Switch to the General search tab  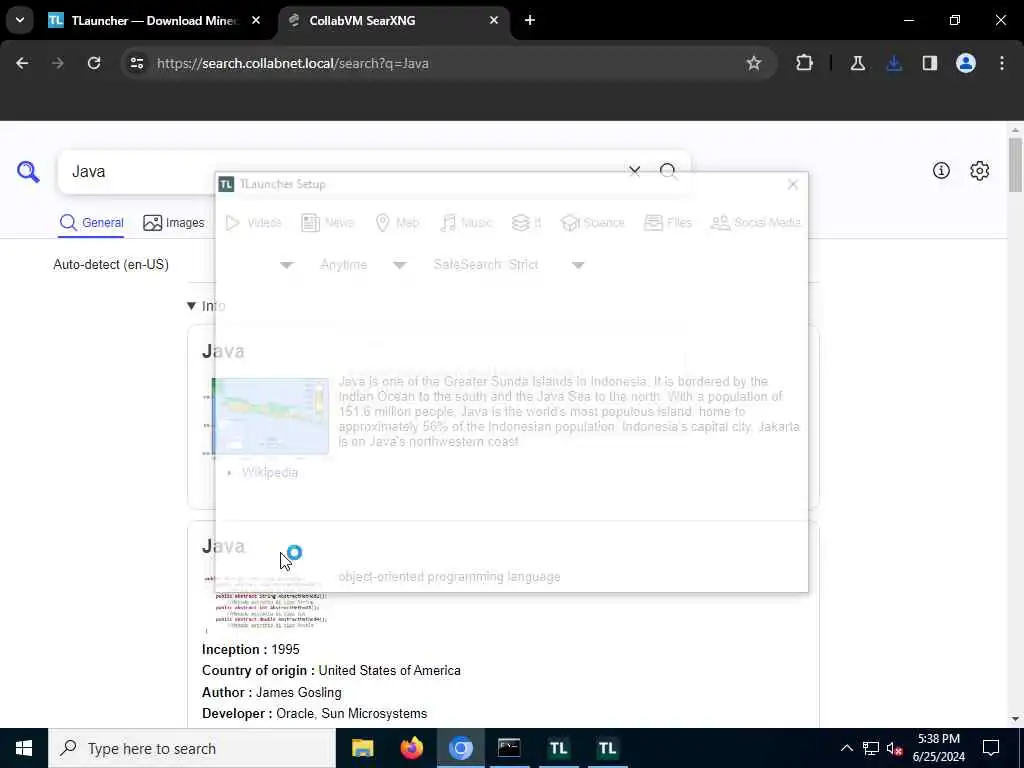91,223
